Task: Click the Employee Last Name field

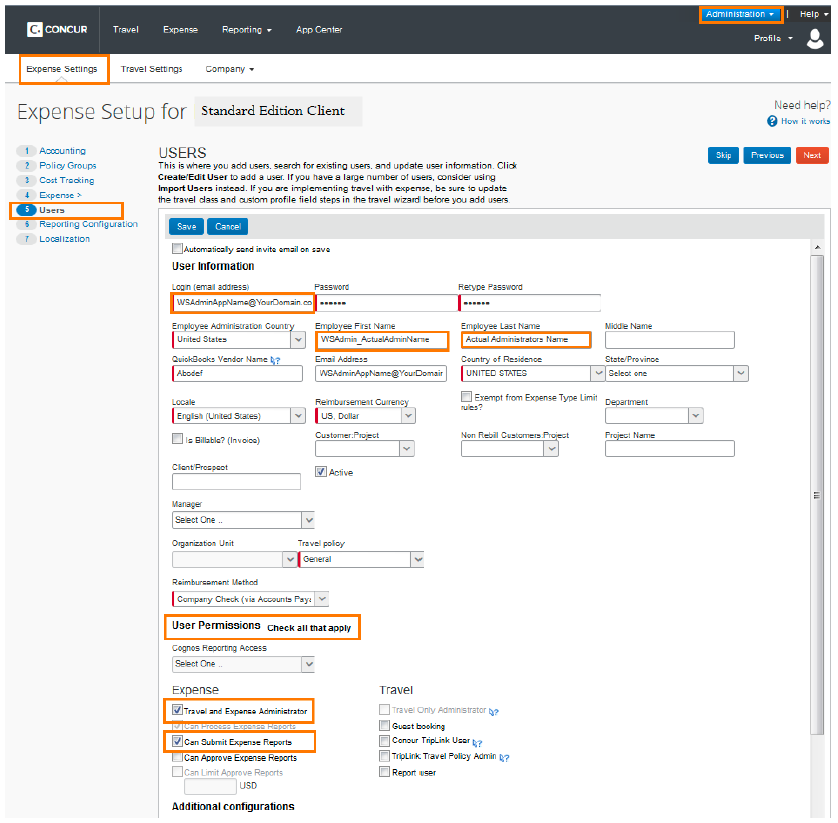Action: [526, 340]
